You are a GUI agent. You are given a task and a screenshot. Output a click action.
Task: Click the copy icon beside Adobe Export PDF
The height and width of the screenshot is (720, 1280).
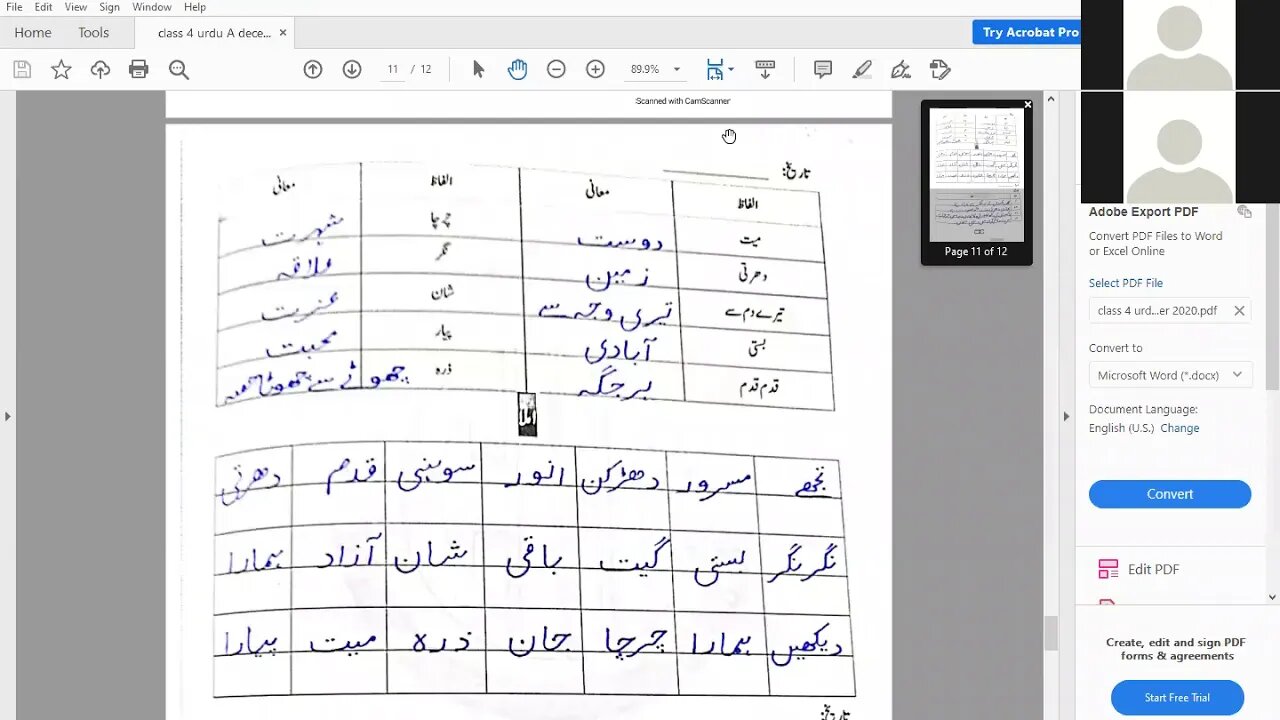[1244, 211]
